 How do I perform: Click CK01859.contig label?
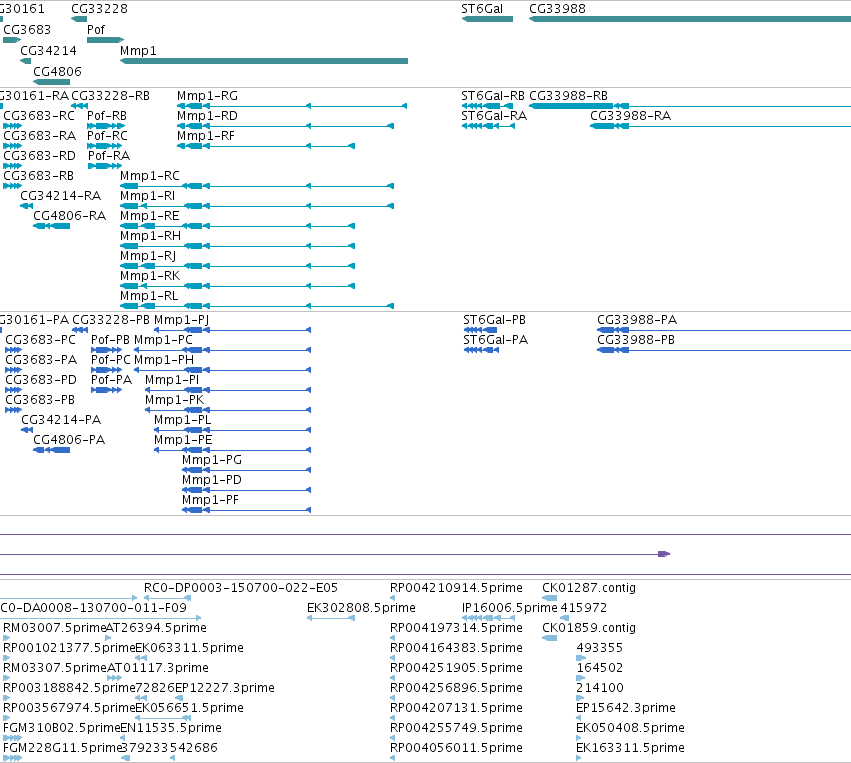[x=588, y=628]
